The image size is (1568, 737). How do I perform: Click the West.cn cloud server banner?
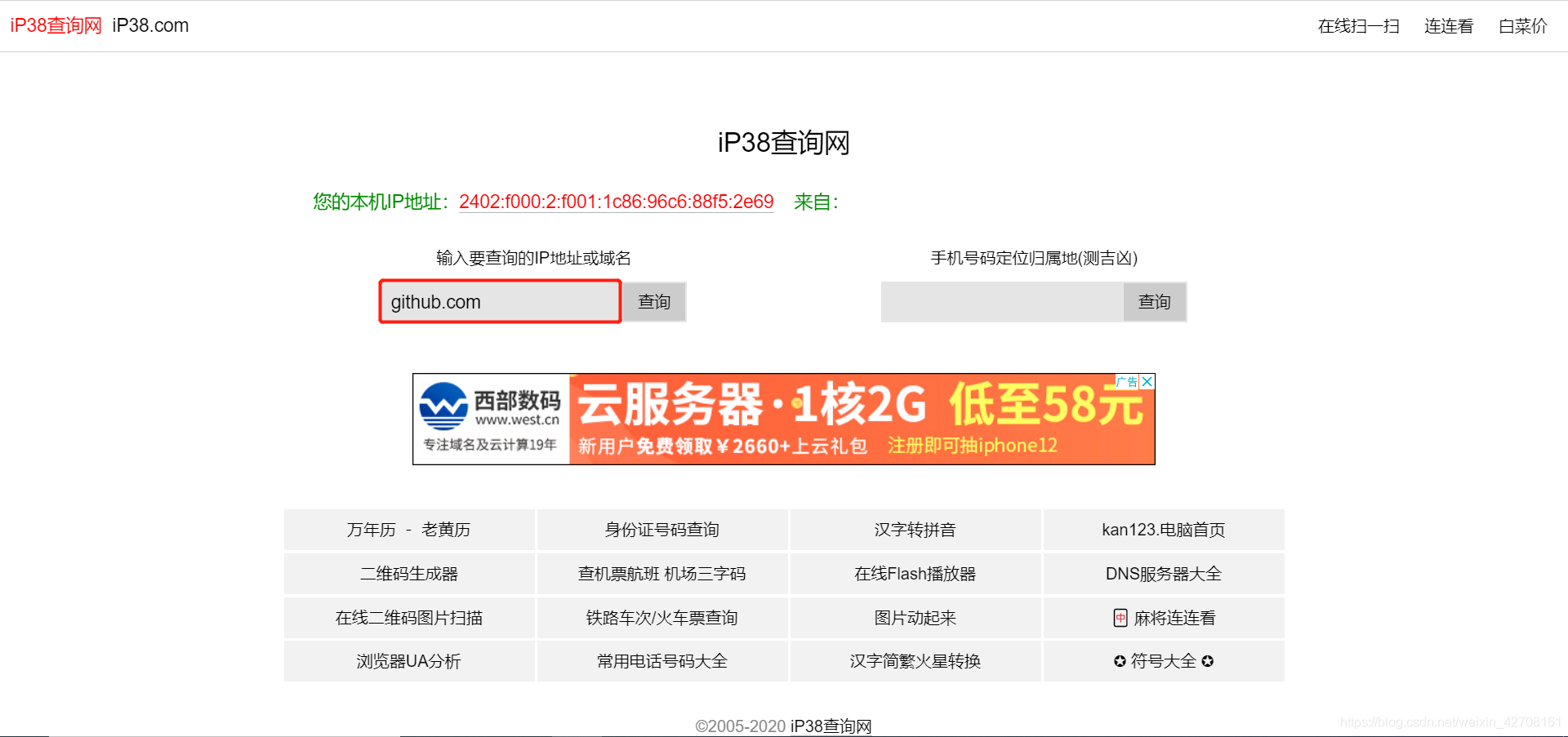784,420
